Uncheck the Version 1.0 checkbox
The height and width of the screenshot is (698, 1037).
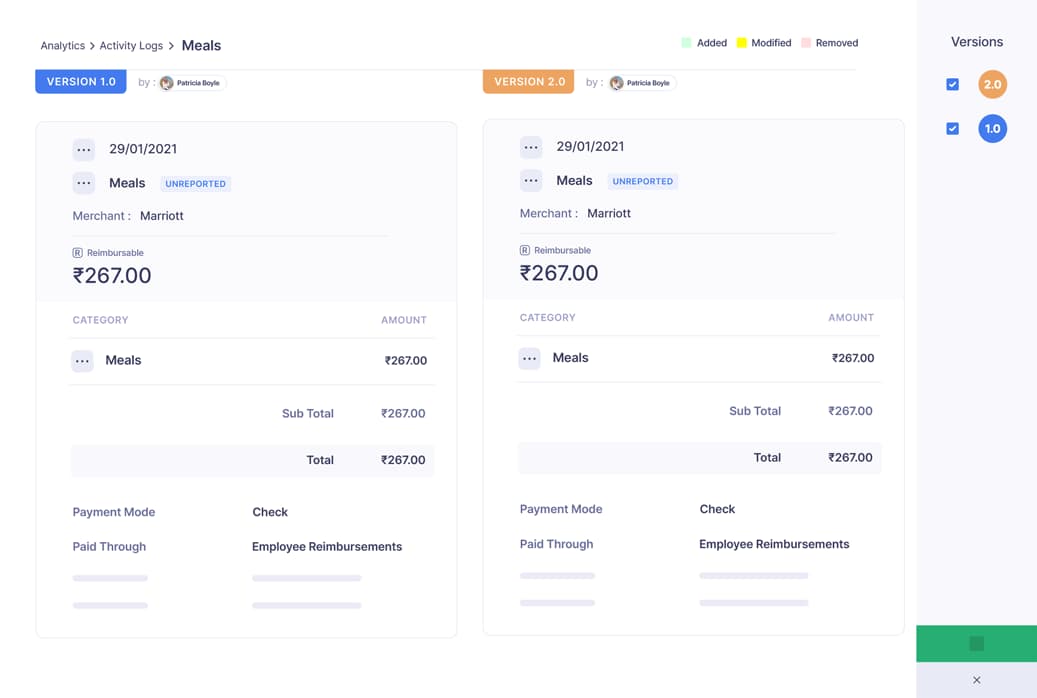click(952, 128)
